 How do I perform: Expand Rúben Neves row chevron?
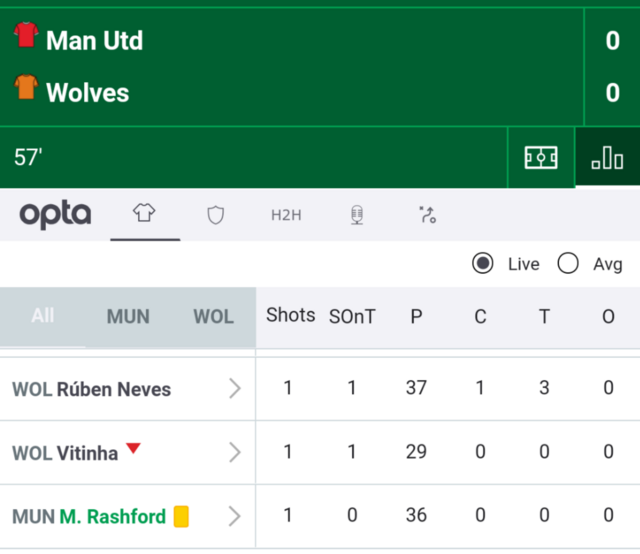tap(235, 388)
